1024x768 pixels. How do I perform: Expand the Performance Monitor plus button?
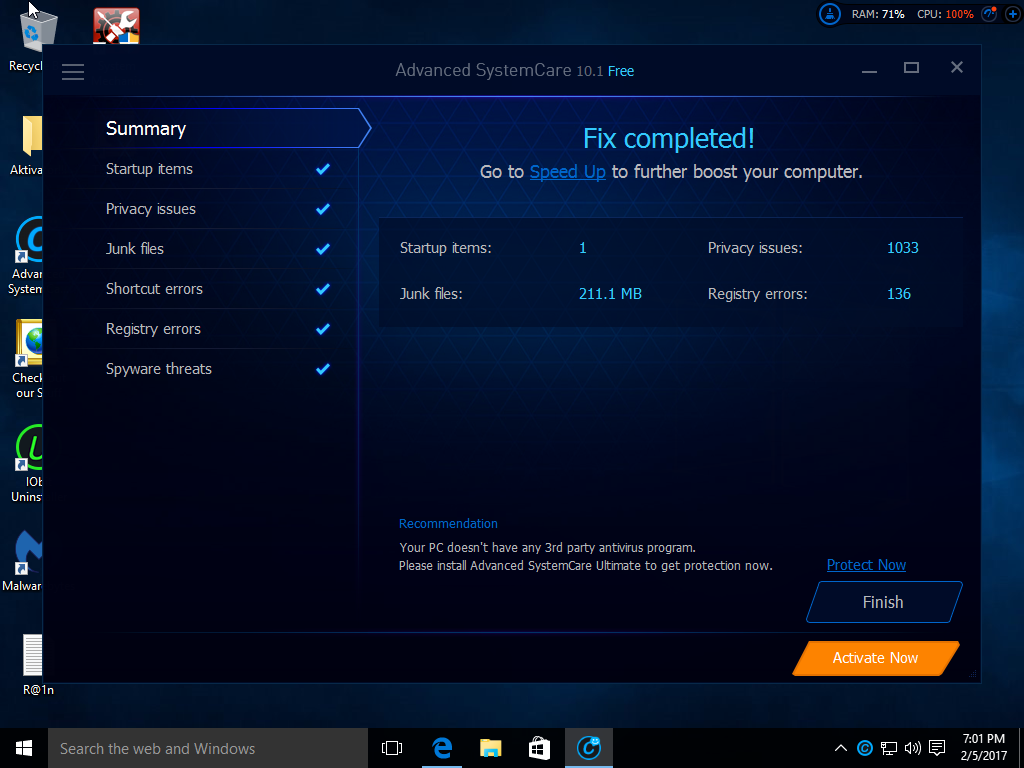click(x=1012, y=14)
